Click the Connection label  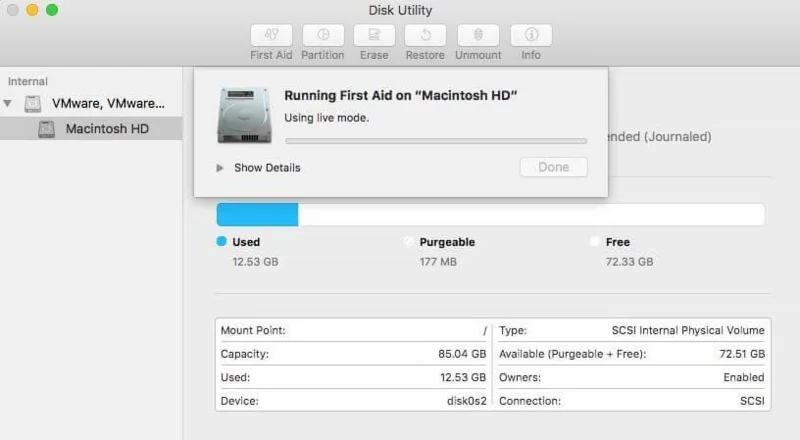pos(530,401)
